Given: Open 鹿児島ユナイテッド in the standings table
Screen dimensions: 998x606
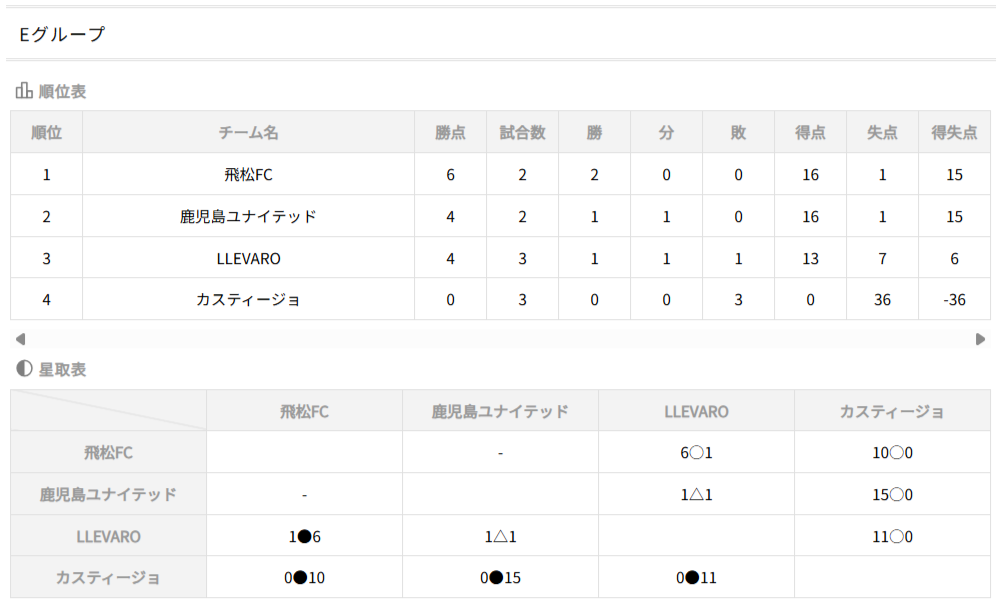Looking at the screenshot, I should [248, 217].
